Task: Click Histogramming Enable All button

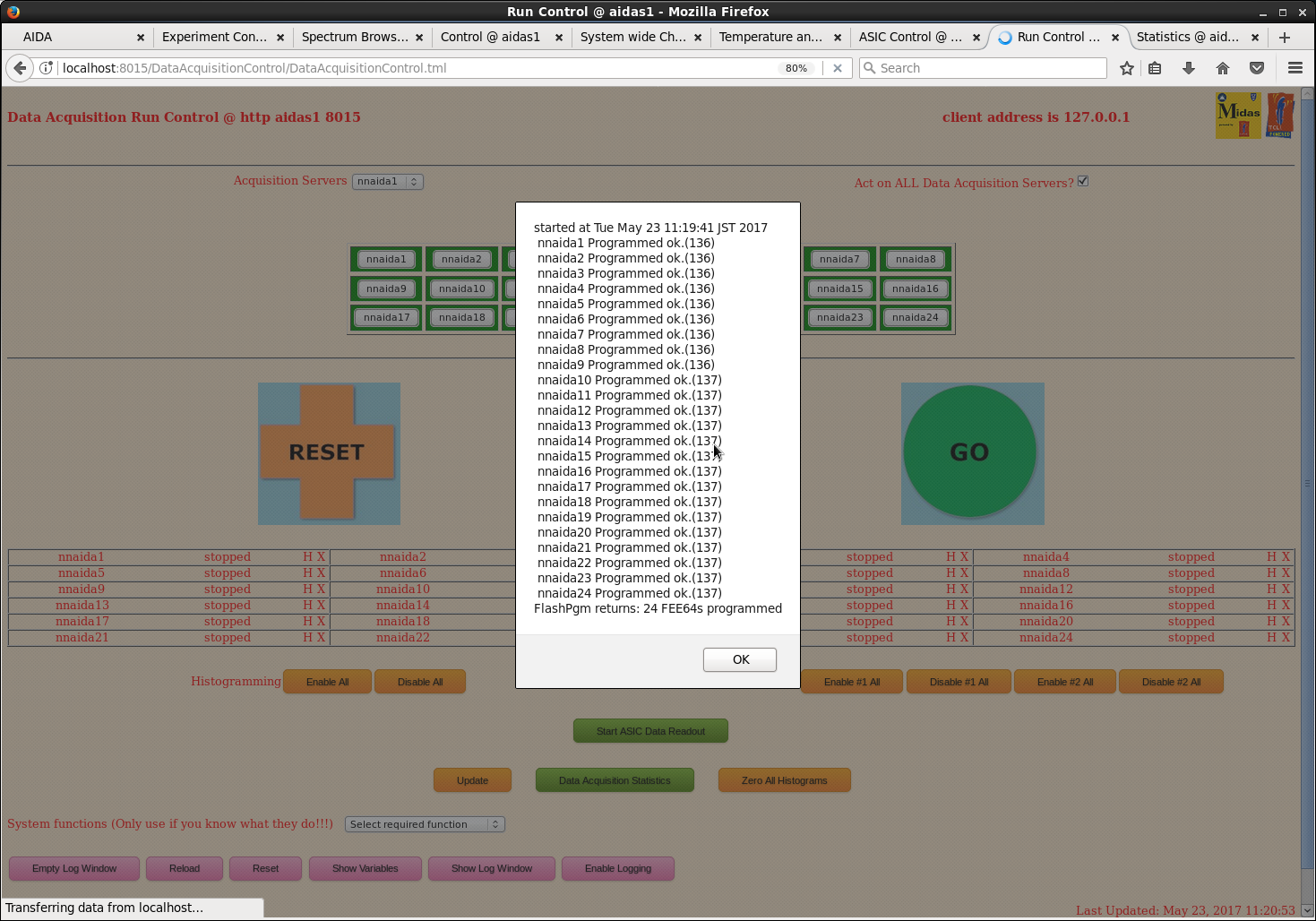Action: (328, 682)
